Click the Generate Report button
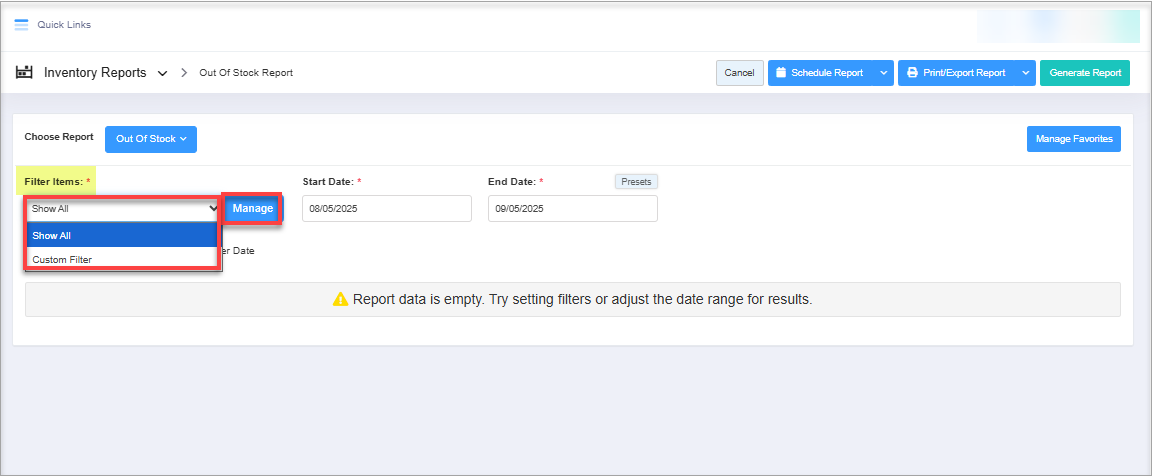 point(1085,73)
